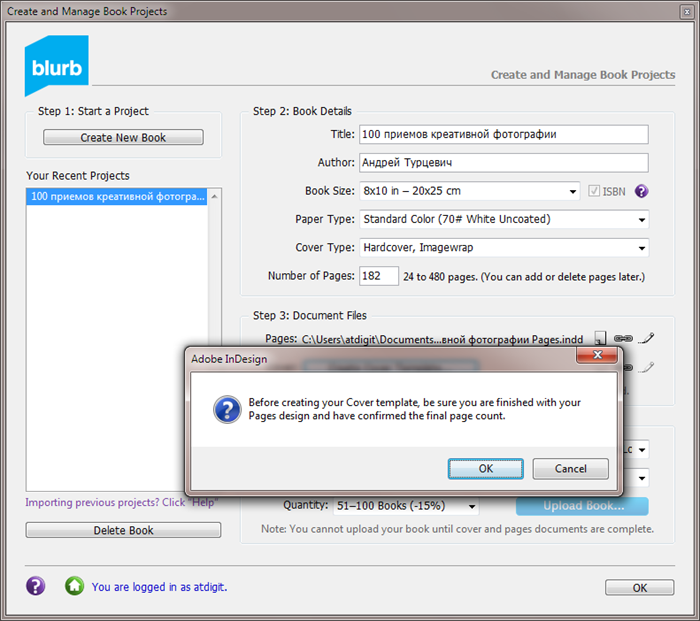Viewport: 700px width, 621px height.
Task: Click the 'You are logged in as atdigit' link
Action: (x=159, y=587)
